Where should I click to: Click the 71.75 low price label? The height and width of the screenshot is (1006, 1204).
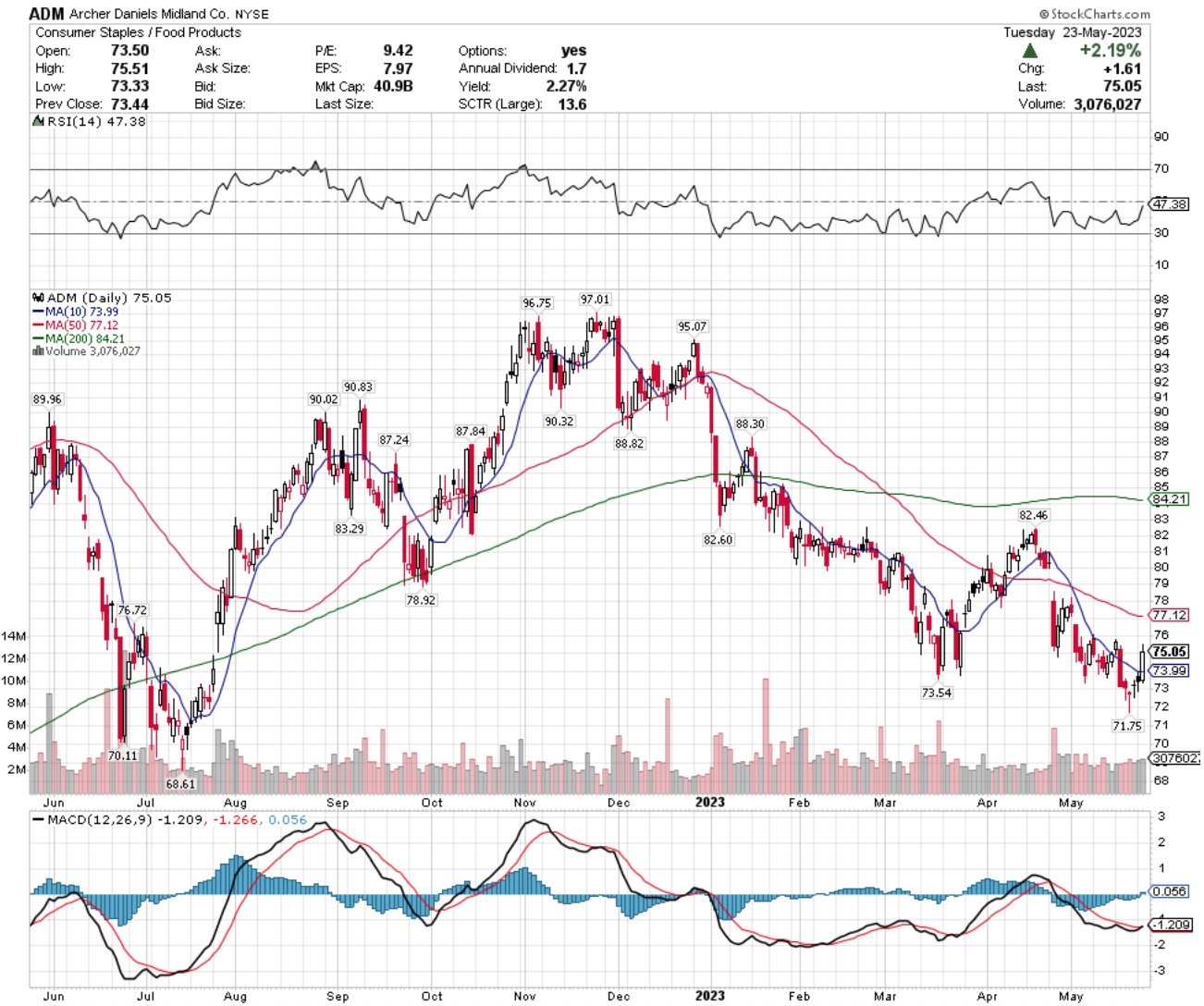click(x=1127, y=726)
